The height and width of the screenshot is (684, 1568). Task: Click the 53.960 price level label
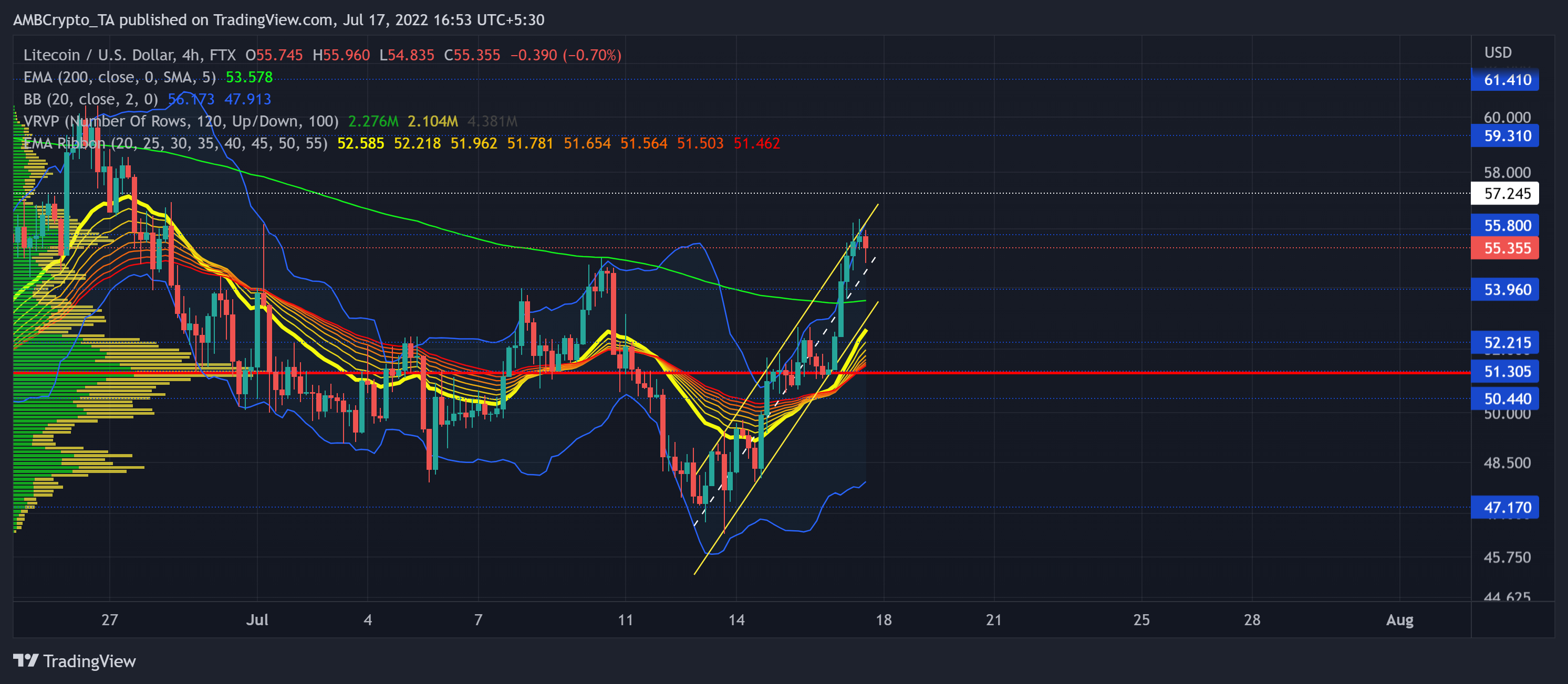pos(1504,289)
